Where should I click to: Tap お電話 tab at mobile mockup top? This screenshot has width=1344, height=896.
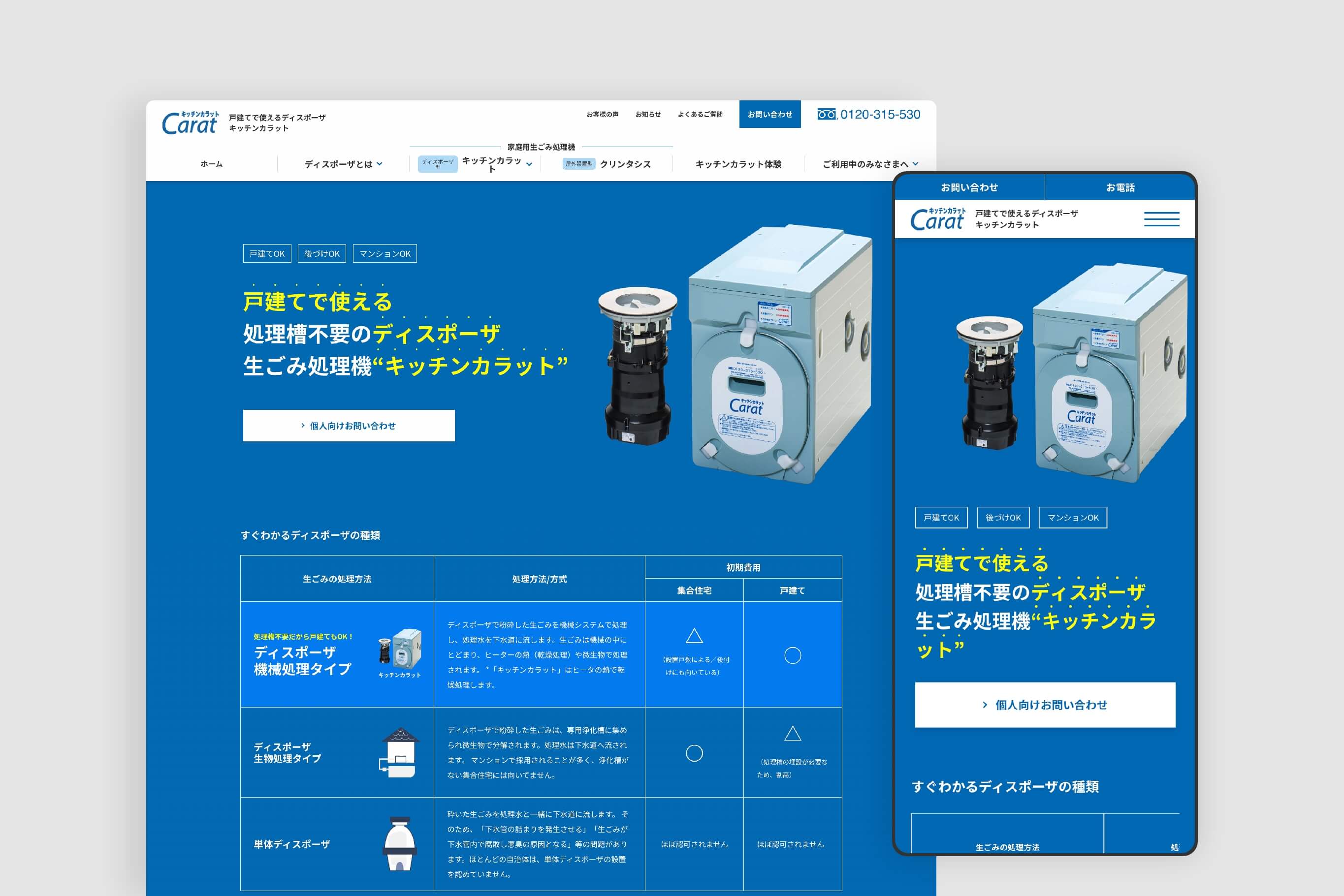pyautogui.click(x=1120, y=187)
